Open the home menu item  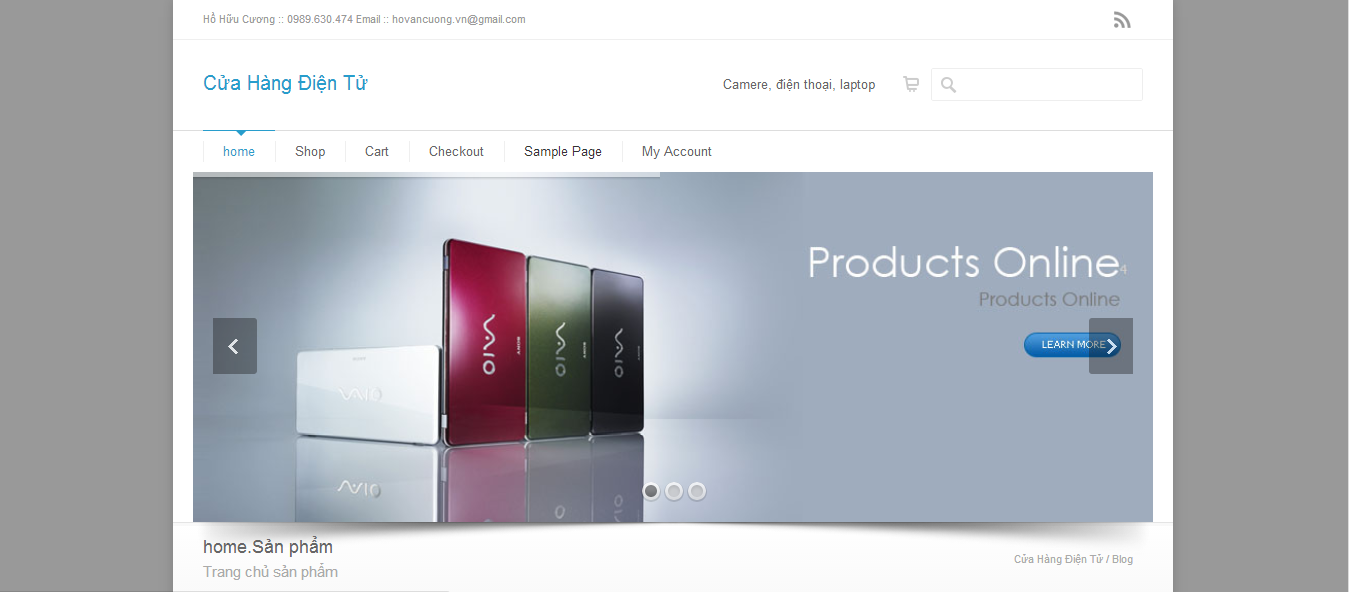[239, 151]
